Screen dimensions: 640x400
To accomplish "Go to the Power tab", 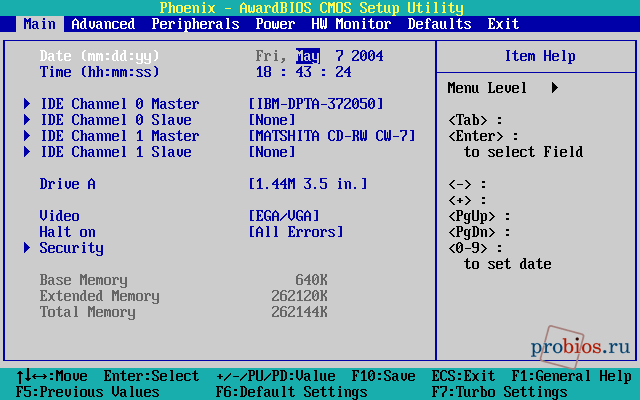I will click(275, 24).
